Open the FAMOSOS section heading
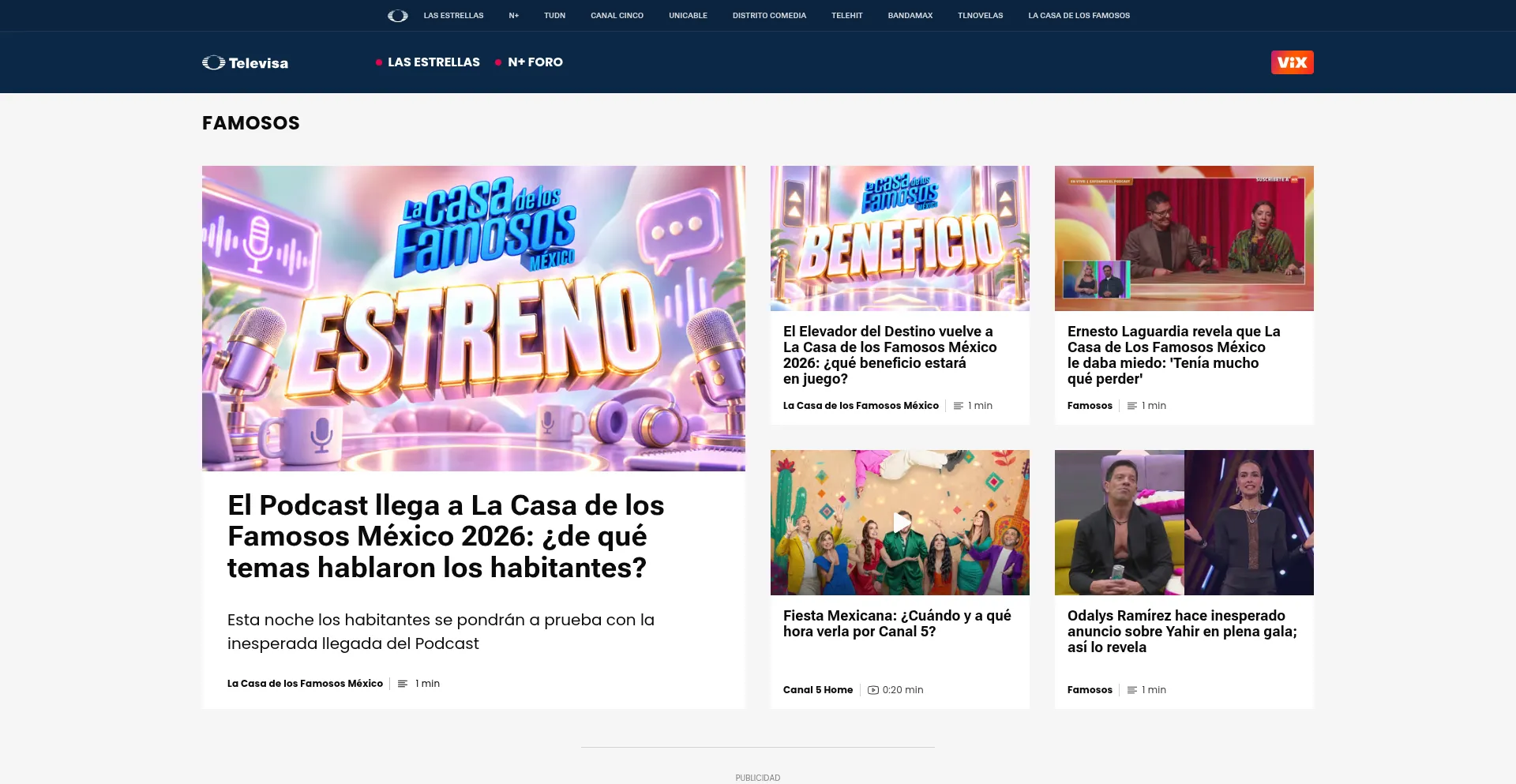 click(251, 123)
